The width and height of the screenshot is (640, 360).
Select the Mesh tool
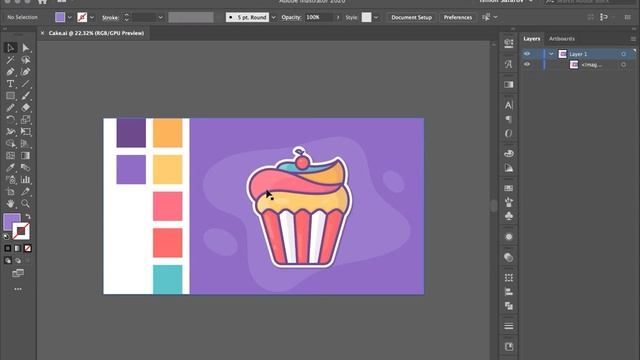point(10,156)
